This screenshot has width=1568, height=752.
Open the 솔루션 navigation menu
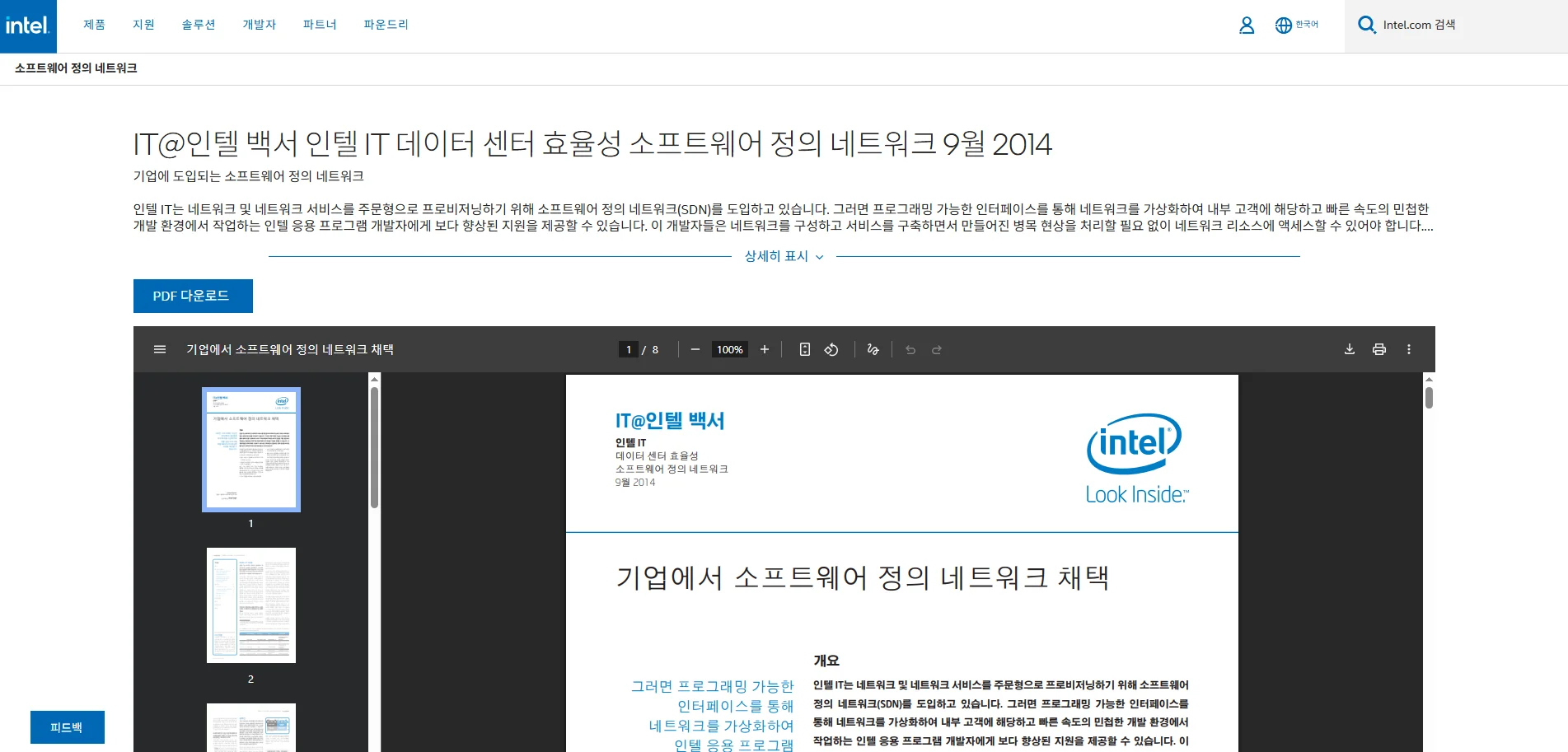click(198, 25)
